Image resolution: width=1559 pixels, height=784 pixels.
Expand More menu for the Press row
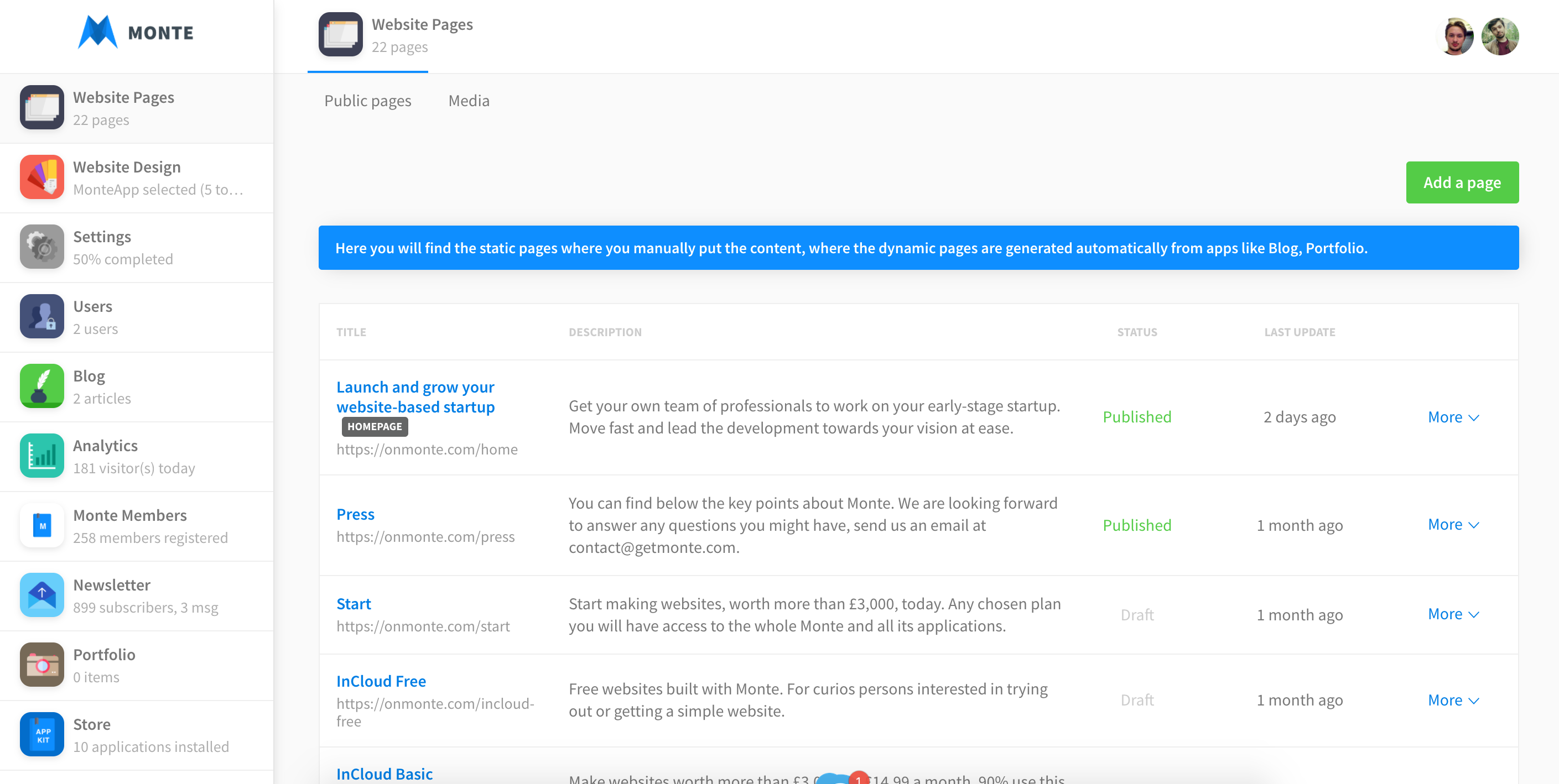point(1454,525)
